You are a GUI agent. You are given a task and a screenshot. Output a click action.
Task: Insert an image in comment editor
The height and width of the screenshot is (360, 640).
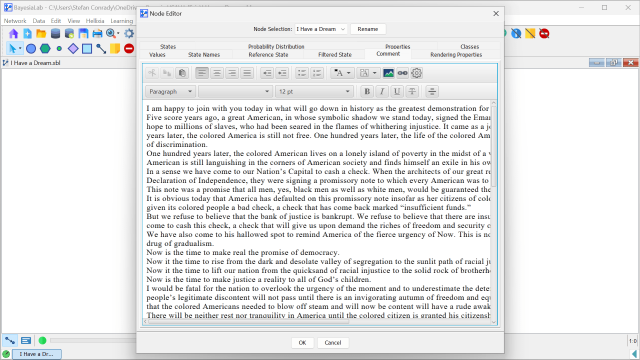pyautogui.click(x=389, y=73)
